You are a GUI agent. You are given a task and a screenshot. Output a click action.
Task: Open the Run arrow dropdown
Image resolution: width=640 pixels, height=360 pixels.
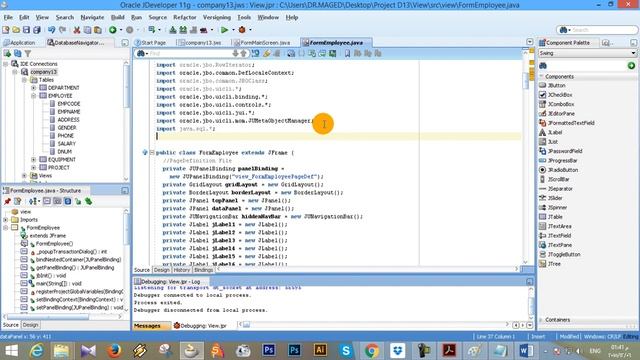tap(233, 30)
